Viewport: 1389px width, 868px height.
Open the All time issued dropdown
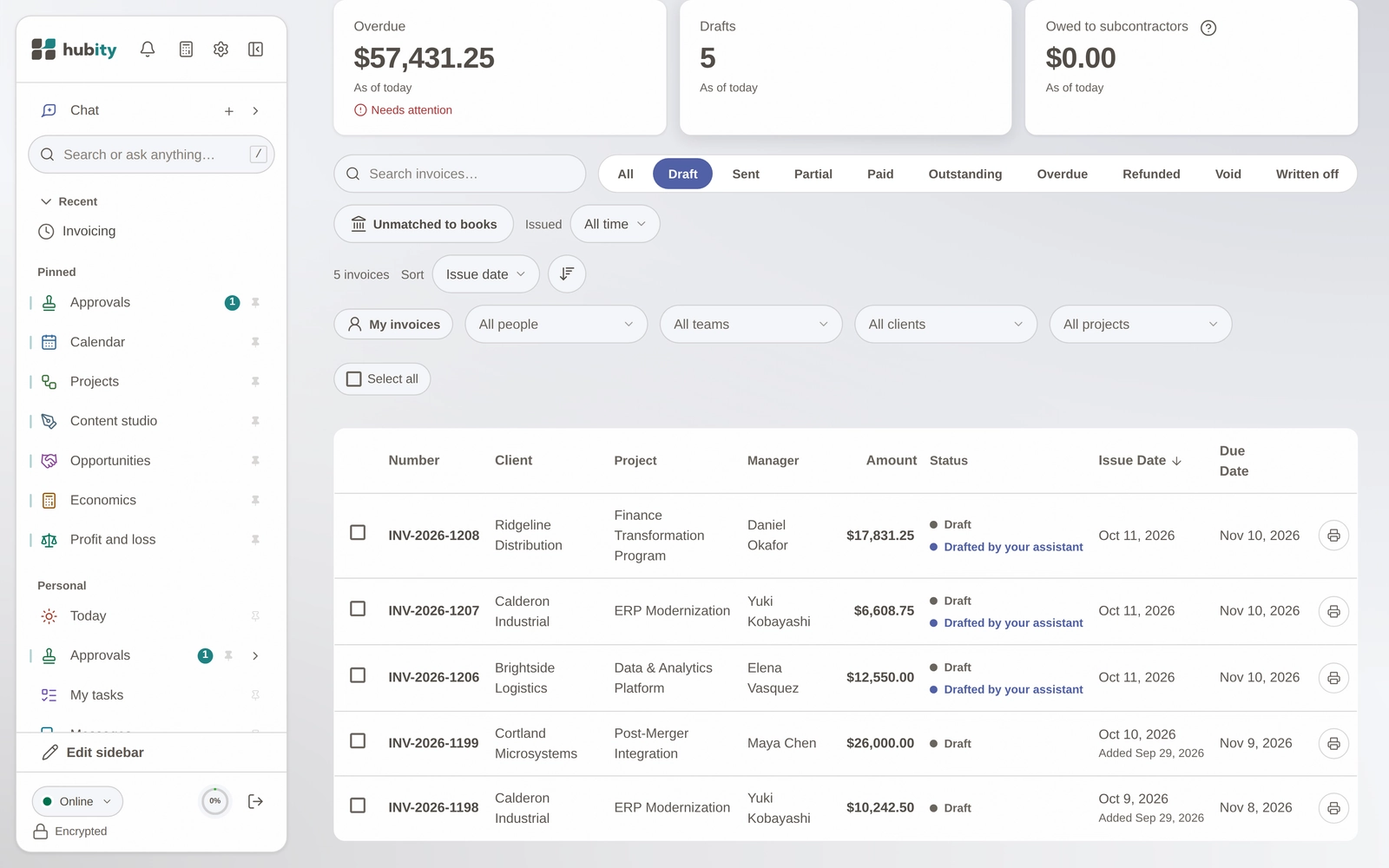tap(616, 224)
